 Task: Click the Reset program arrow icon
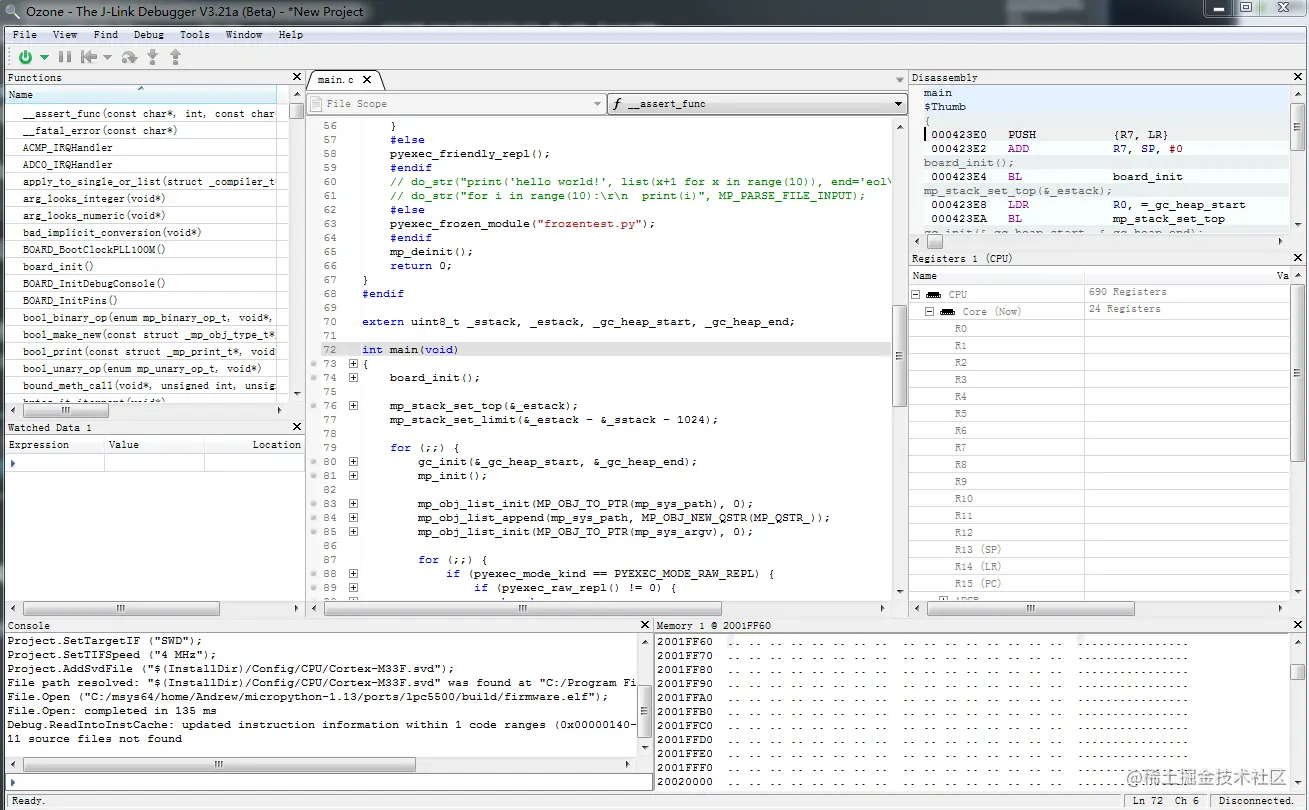pyautogui.click(x=90, y=58)
